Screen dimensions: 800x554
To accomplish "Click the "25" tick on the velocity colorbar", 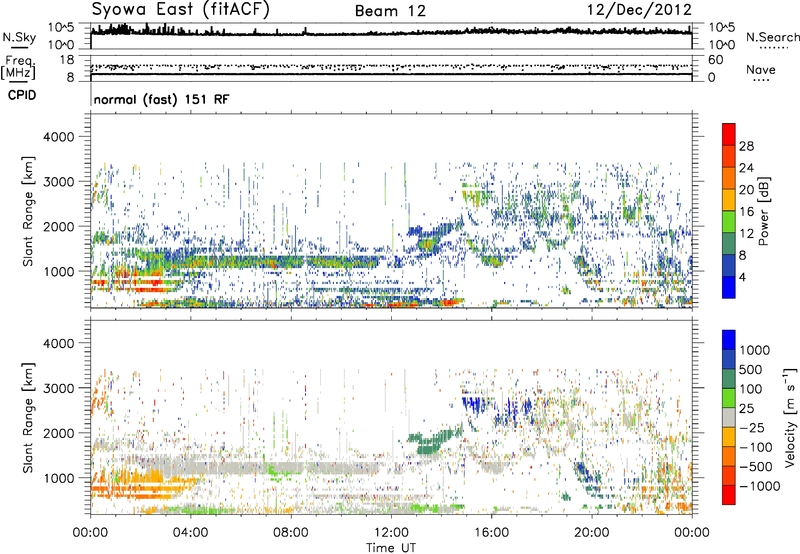I will (747, 409).
